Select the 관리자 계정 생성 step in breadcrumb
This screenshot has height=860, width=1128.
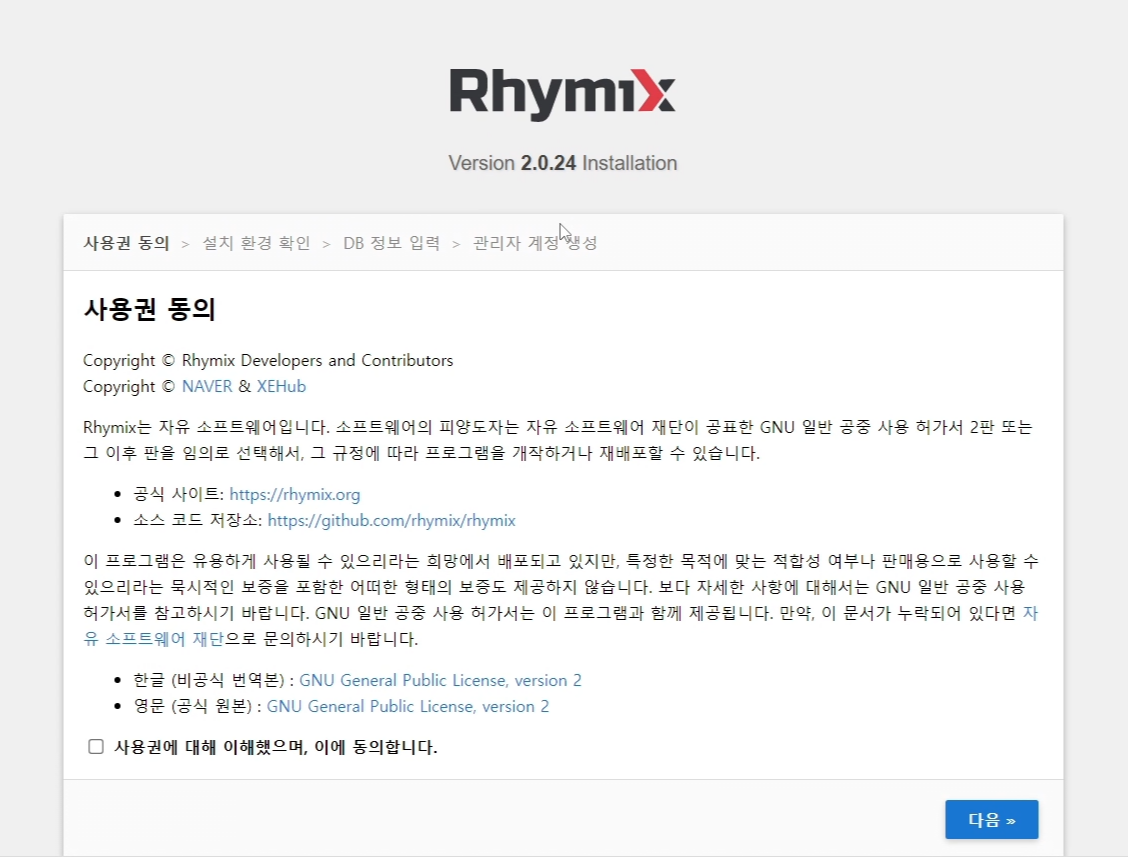[535, 243]
